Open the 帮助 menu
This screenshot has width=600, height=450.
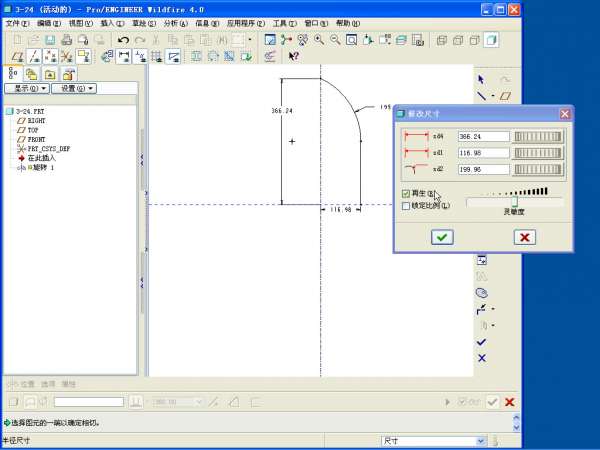pyautogui.click(x=348, y=23)
